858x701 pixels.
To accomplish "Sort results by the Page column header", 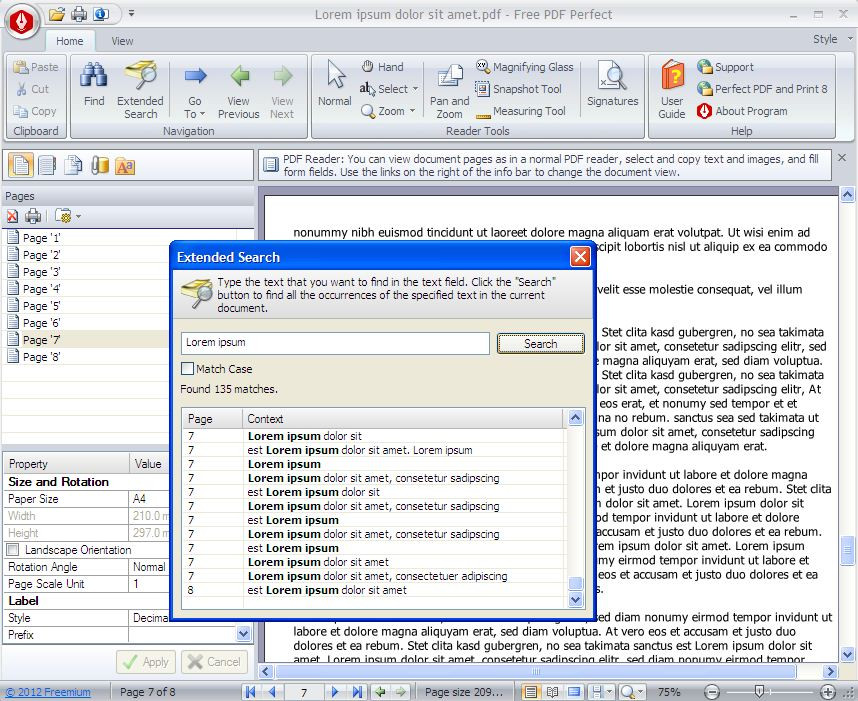I will (212, 419).
